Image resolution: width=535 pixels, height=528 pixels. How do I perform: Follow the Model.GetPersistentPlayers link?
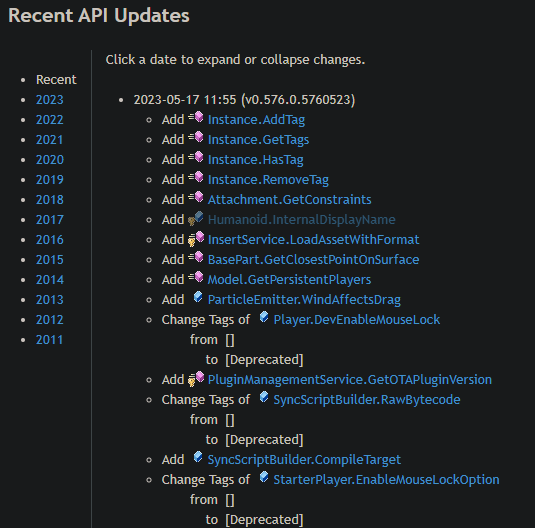pyautogui.click(x=289, y=280)
